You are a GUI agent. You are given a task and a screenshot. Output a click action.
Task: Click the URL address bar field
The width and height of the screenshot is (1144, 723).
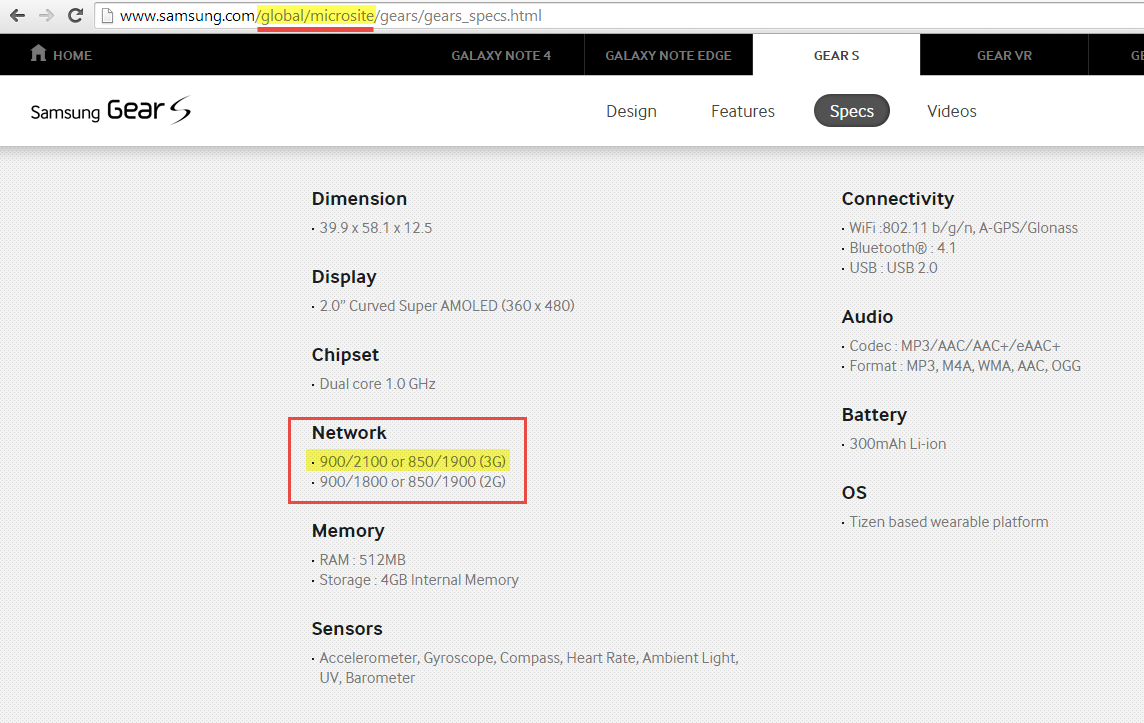click(619, 15)
